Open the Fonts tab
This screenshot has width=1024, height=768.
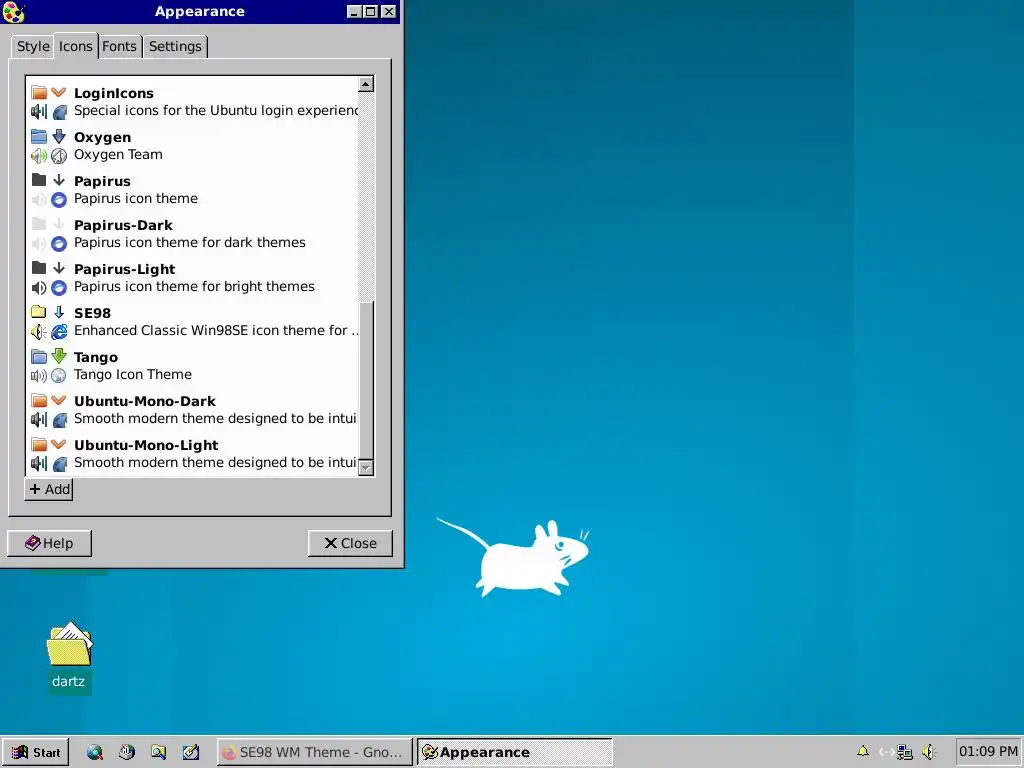tap(120, 46)
